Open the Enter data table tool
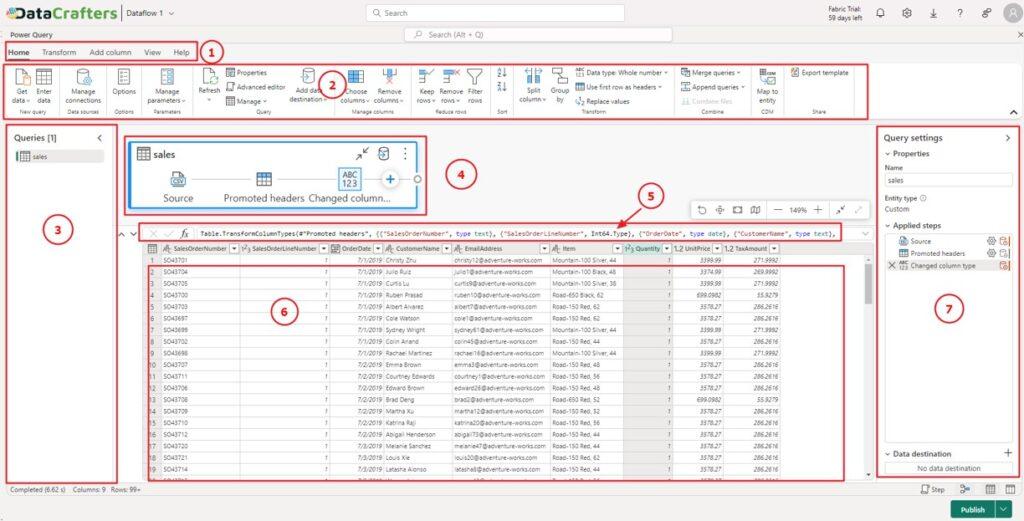The height and width of the screenshot is (521, 1024). (x=44, y=86)
